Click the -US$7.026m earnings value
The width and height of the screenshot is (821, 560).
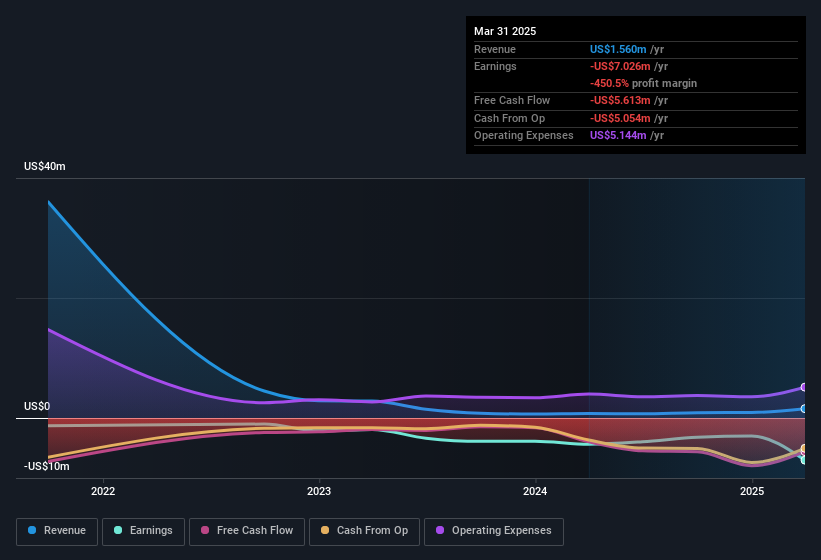(x=620, y=66)
